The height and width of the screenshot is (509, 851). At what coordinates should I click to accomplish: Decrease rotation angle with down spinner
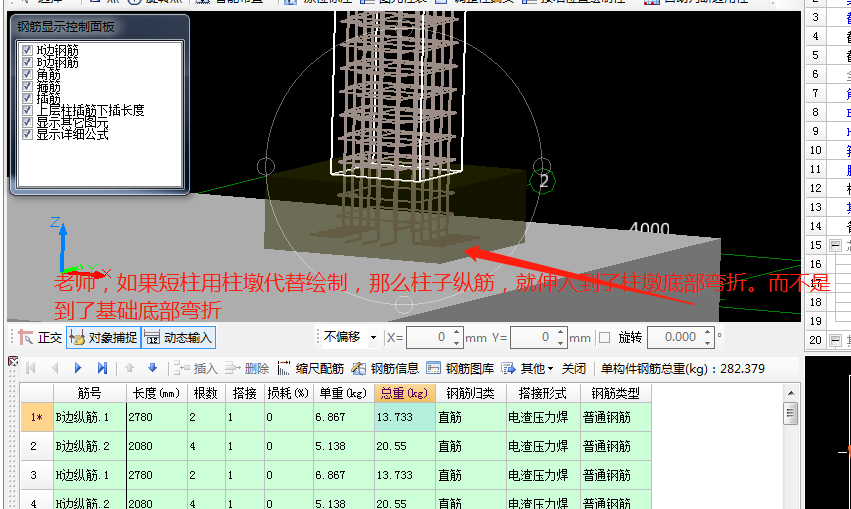[707, 342]
